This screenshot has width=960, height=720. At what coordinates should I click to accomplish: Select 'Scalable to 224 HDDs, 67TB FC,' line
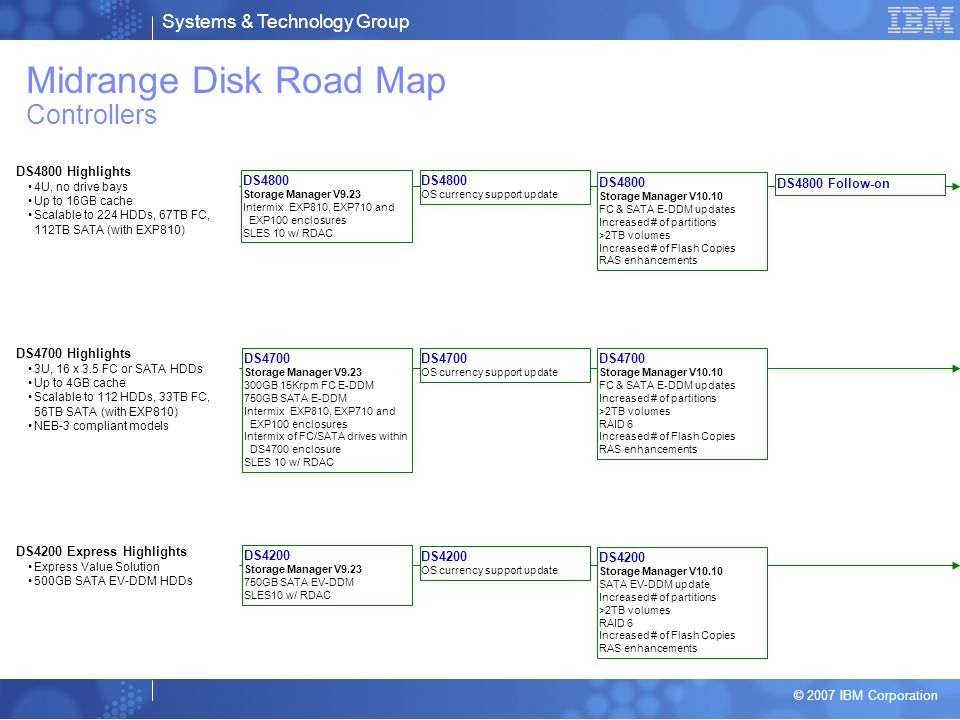click(122, 215)
